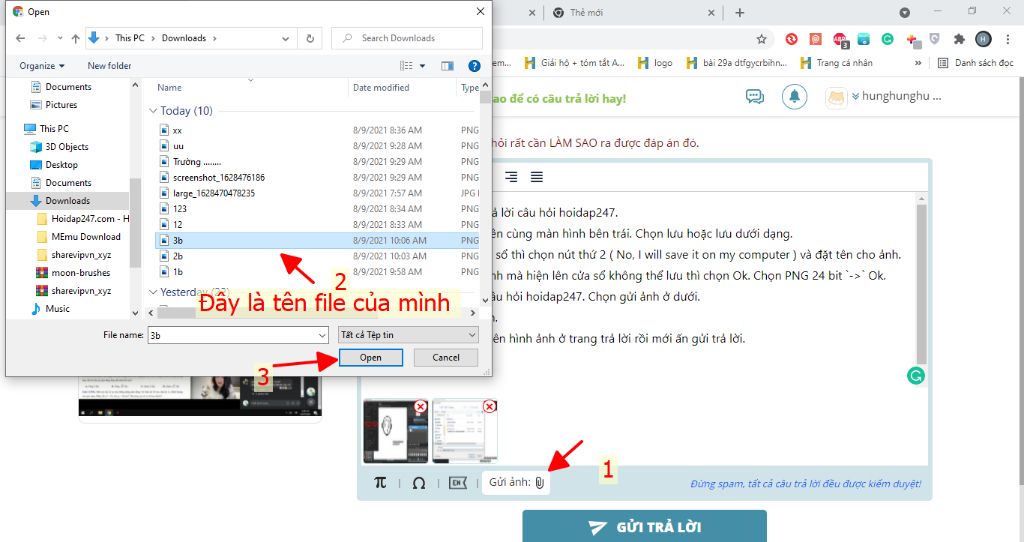Expand the File name history dropdown

coord(322,335)
